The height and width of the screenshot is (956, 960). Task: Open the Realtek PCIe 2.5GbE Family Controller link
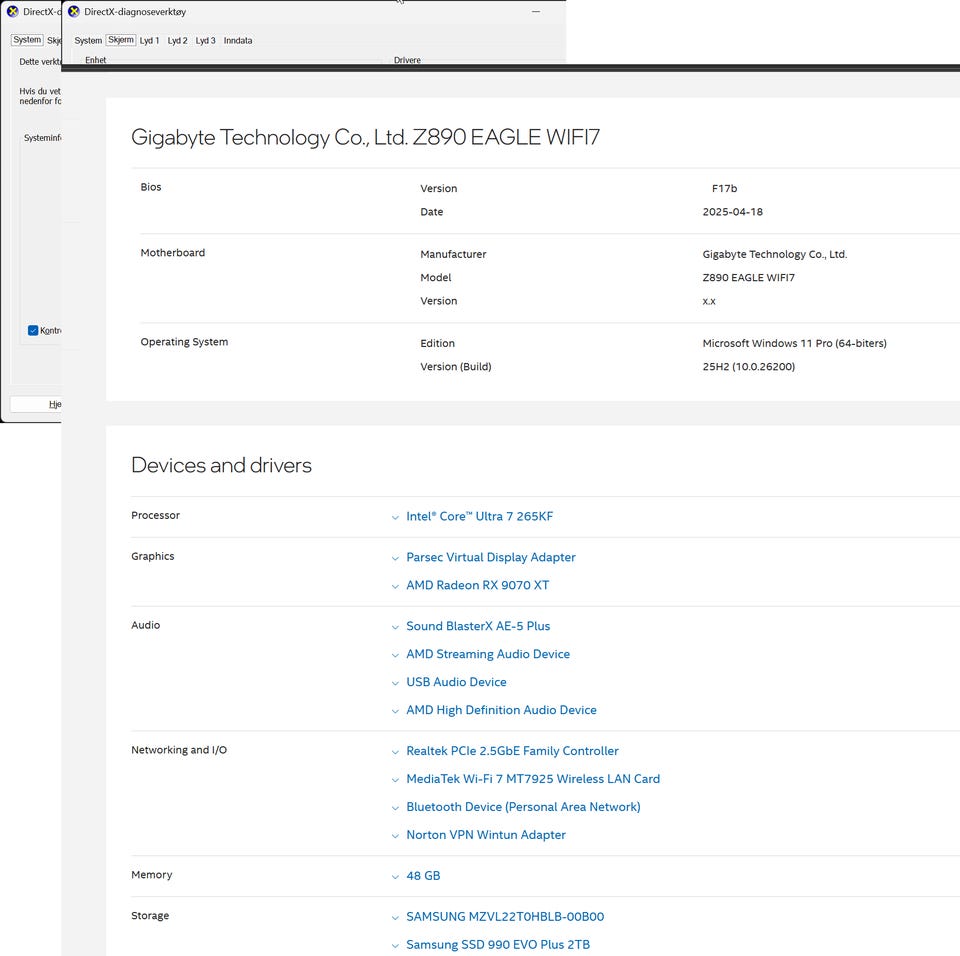tap(512, 751)
